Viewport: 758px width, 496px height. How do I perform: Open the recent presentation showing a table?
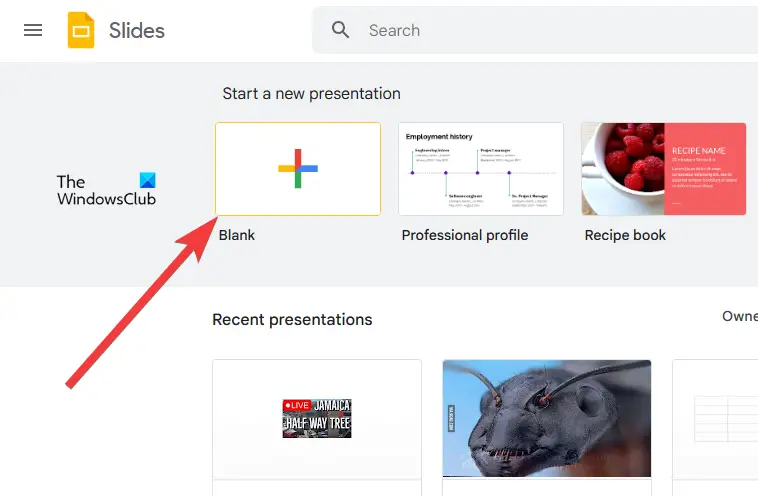coord(715,419)
